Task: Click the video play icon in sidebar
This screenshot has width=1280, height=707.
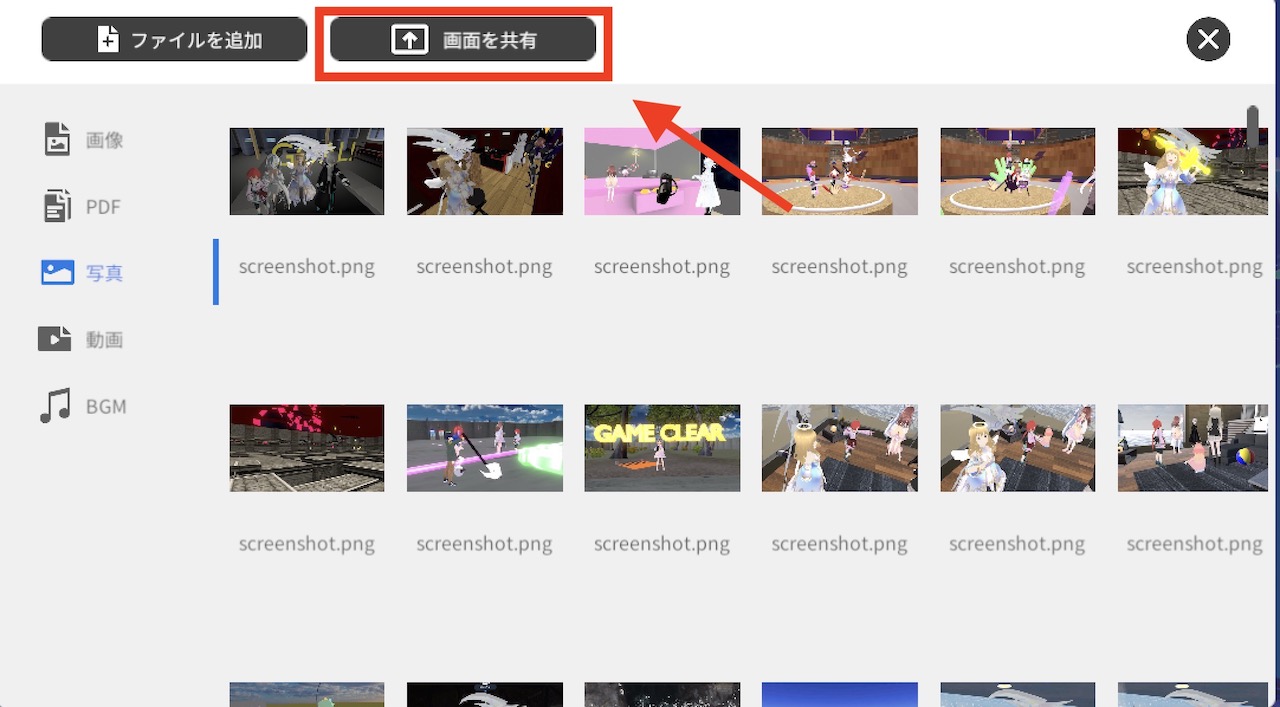Action: pyautogui.click(x=55, y=339)
